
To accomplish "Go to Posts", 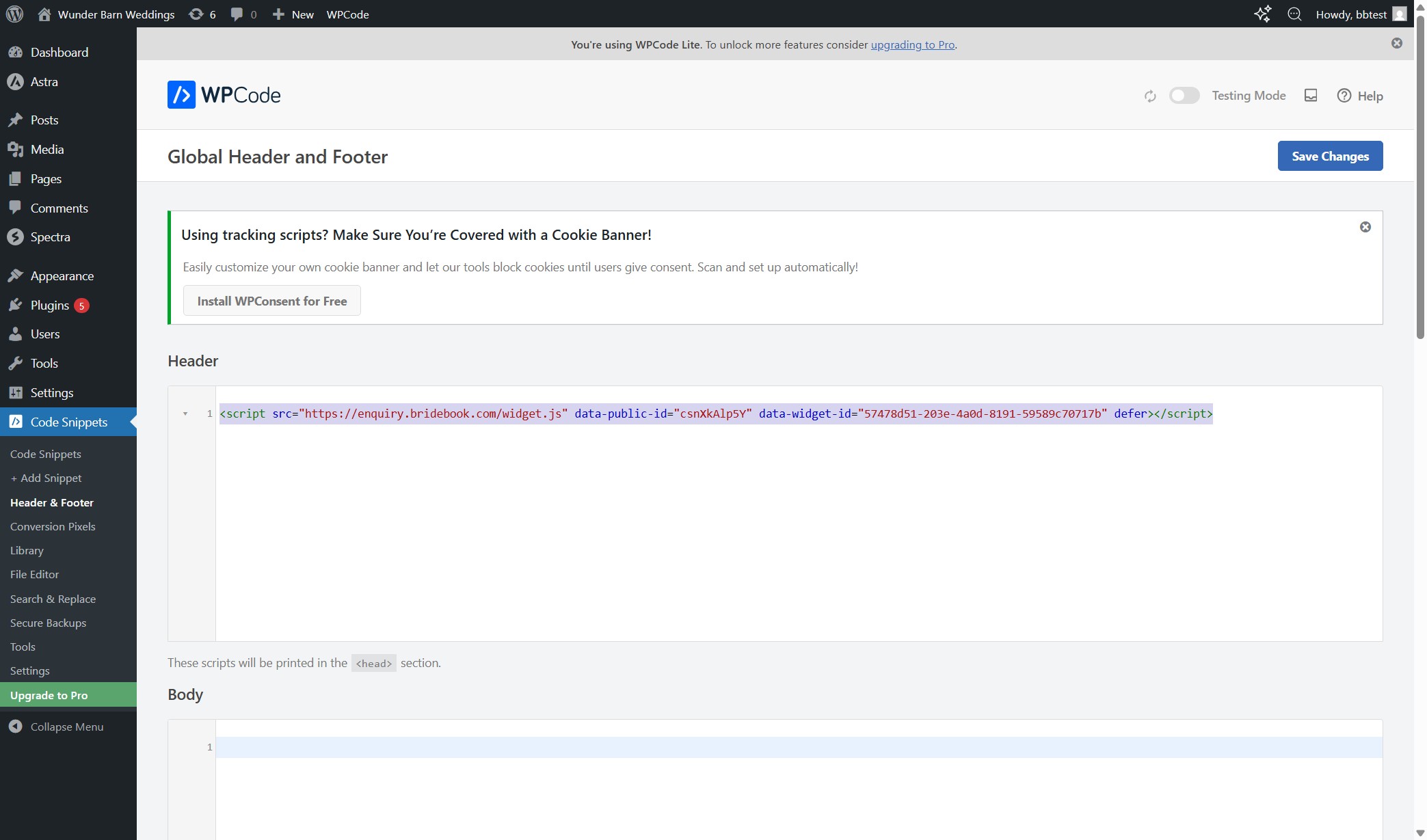I will tap(68, 120).
